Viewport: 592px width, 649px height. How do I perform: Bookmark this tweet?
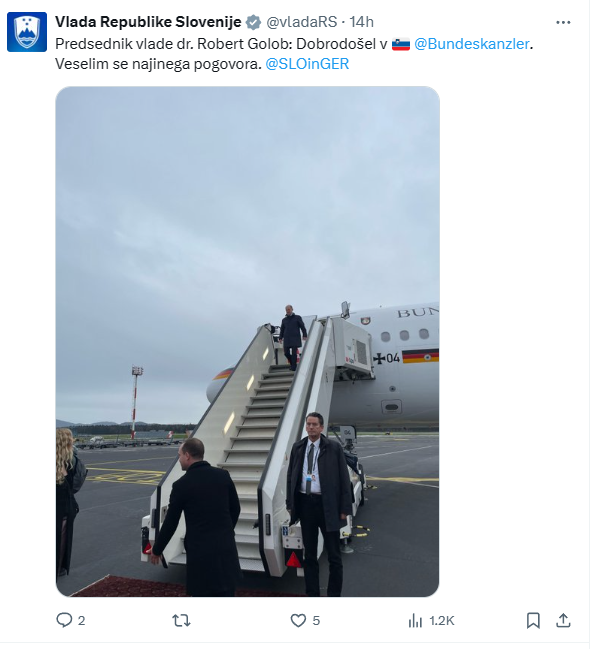click(x=533, y=620)
